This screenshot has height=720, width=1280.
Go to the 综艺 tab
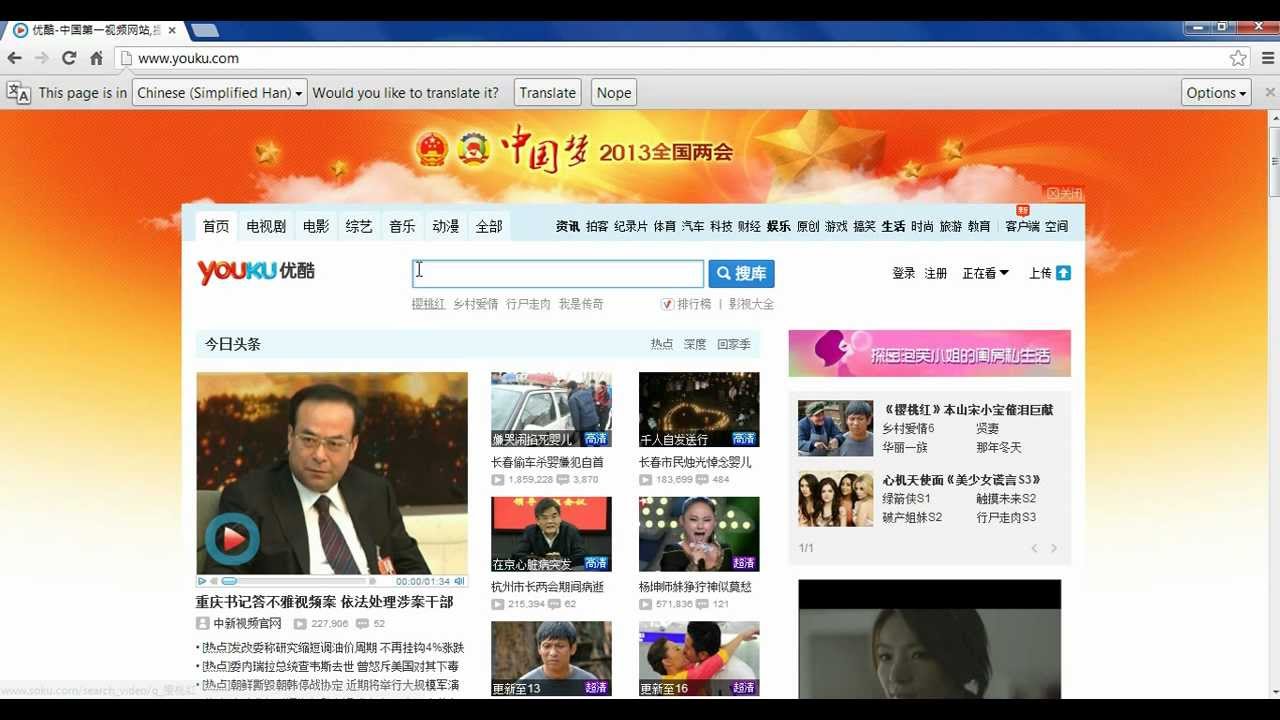[359, 226]
